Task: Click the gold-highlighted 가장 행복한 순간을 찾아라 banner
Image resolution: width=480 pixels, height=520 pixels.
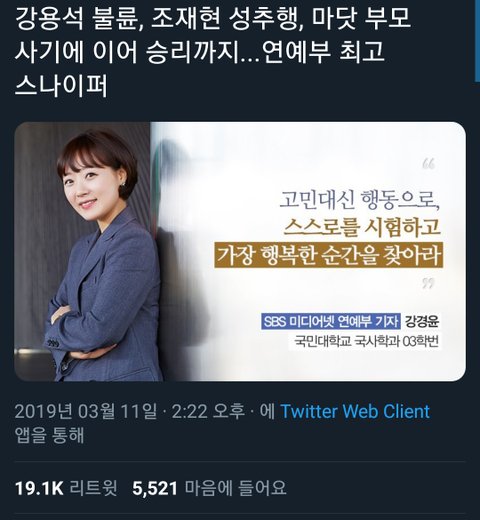Action: coord(328,255)
